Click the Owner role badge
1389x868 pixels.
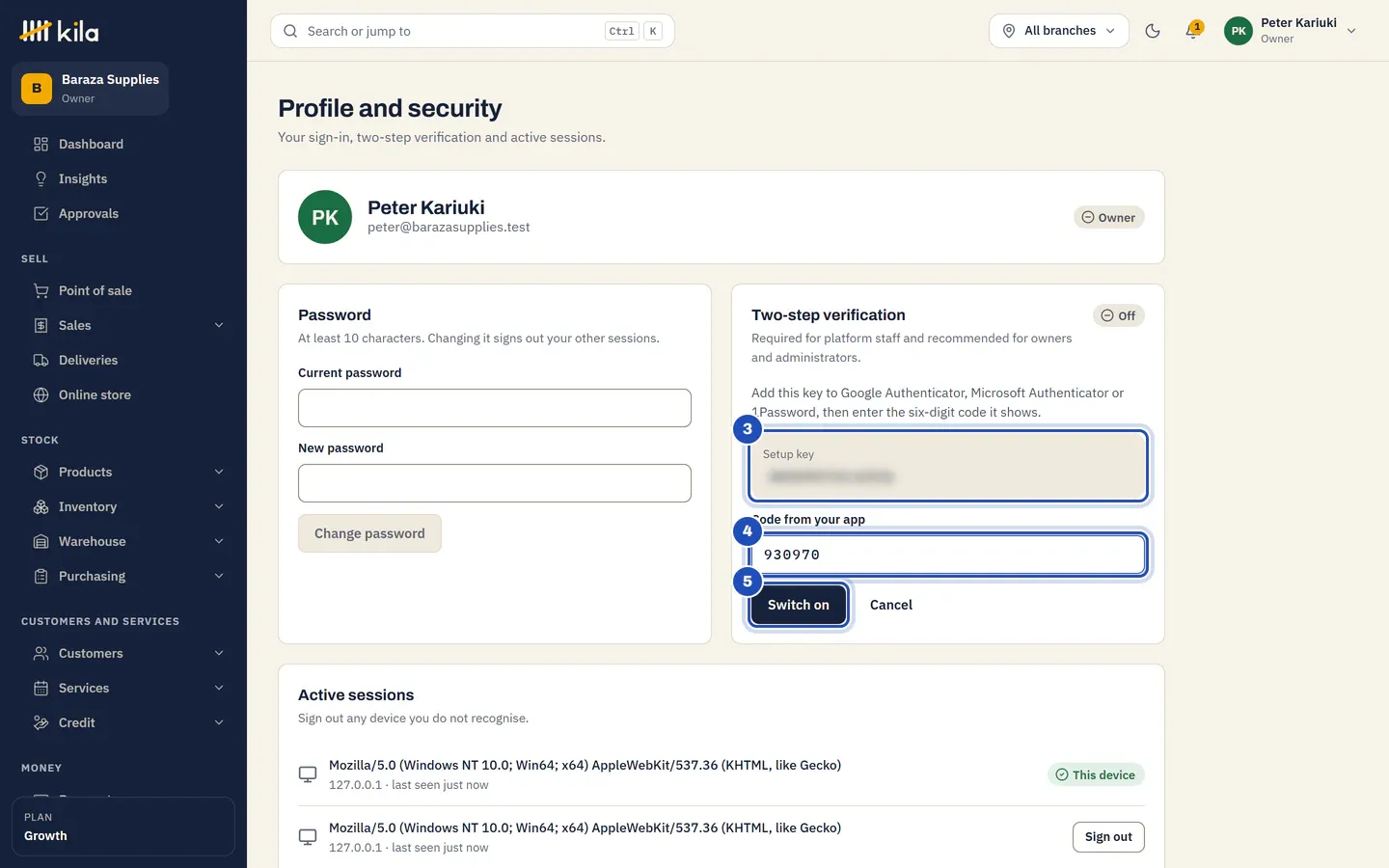(x=1109, y=217)
